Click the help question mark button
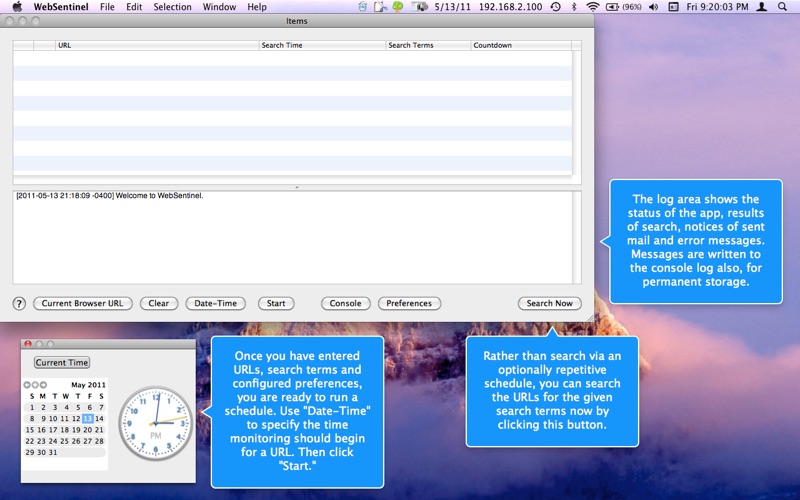Image resolution: width=800 pixels, height=500 pixels. [19, 304]
